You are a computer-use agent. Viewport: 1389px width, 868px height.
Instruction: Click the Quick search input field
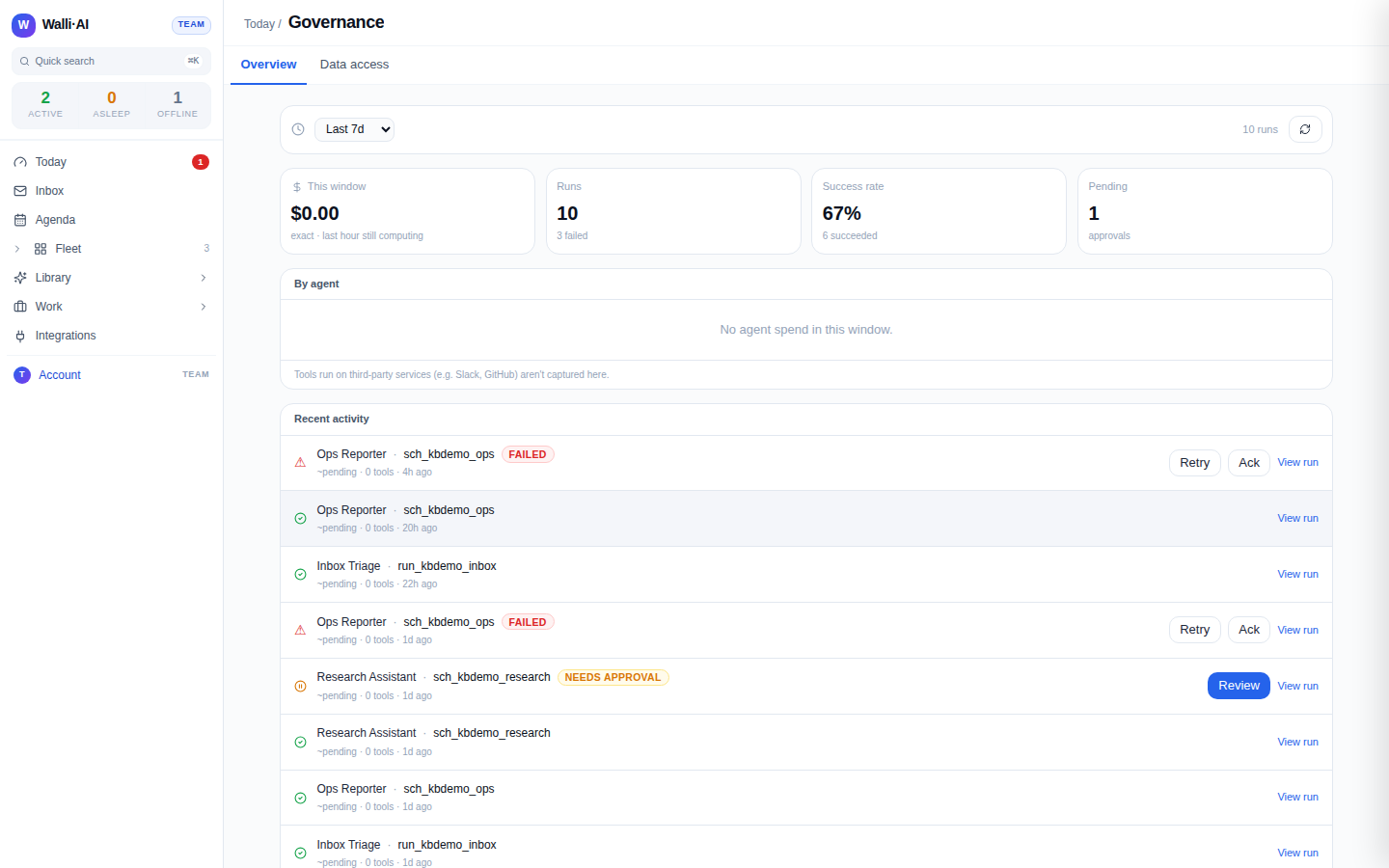pyautogui.click(x=112, y=61)
